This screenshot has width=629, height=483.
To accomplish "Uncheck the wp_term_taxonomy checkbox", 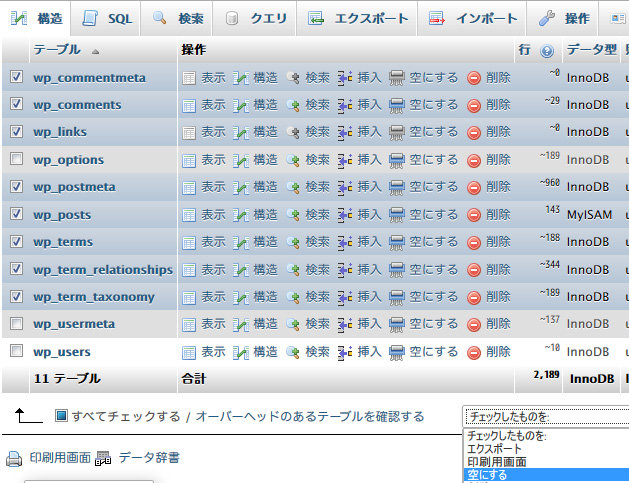I will [16, 297].
